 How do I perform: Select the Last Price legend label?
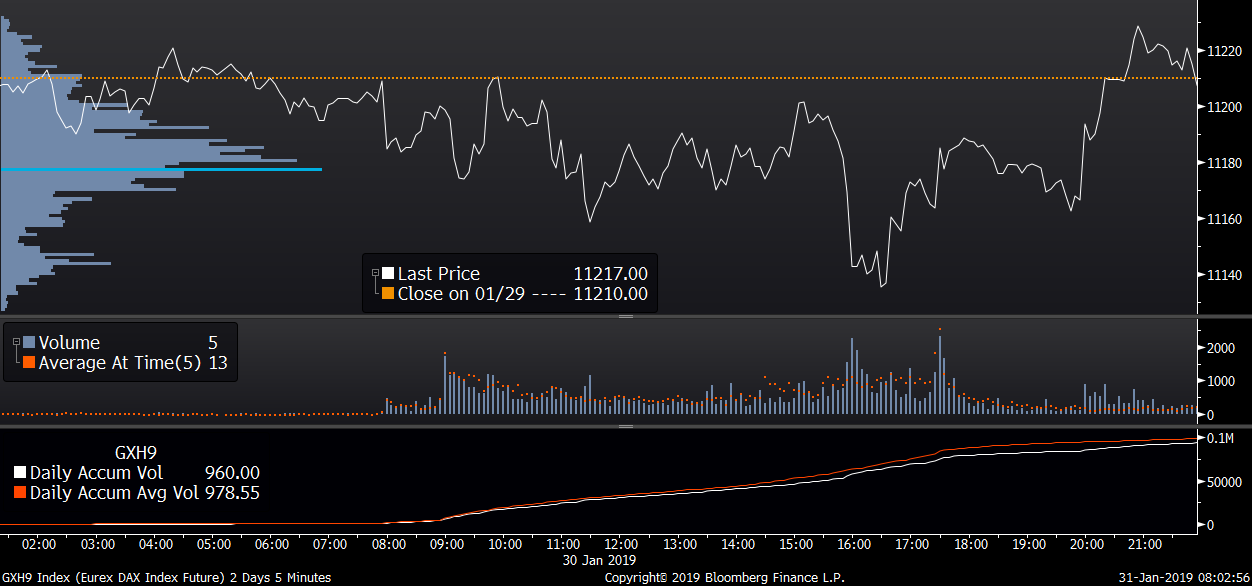click(439, 273)
